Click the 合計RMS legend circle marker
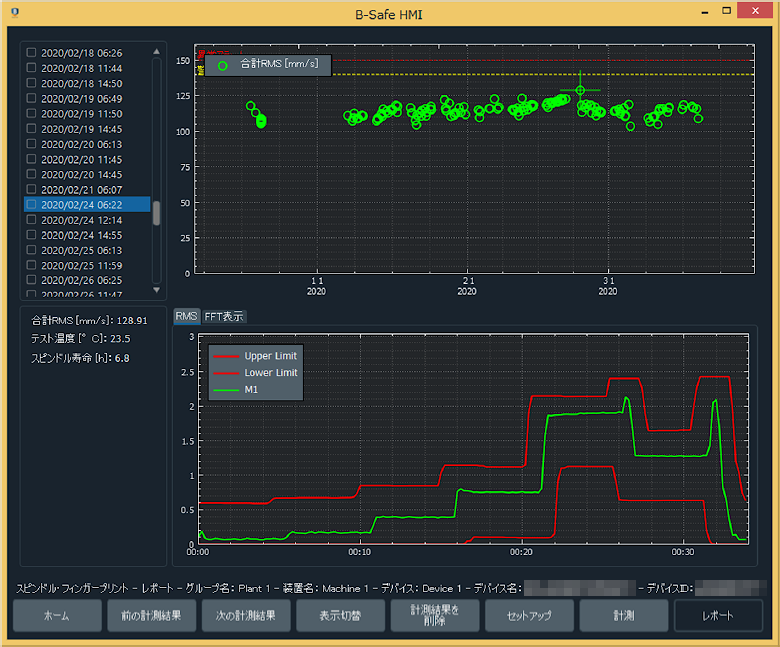 [222, 66]
